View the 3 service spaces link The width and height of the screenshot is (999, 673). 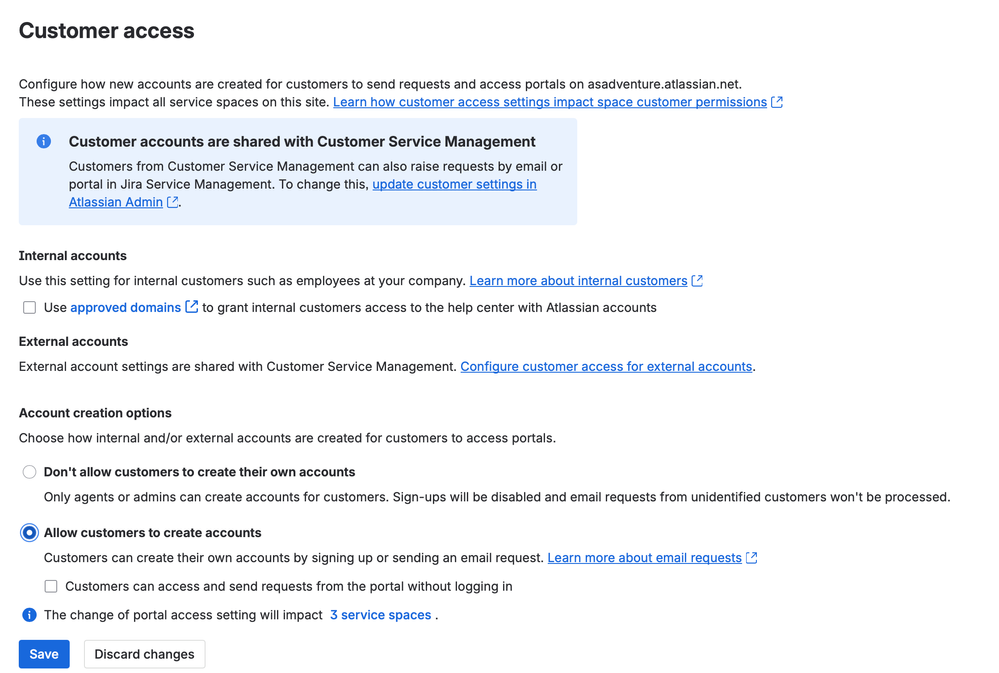[x=380, y=615]
